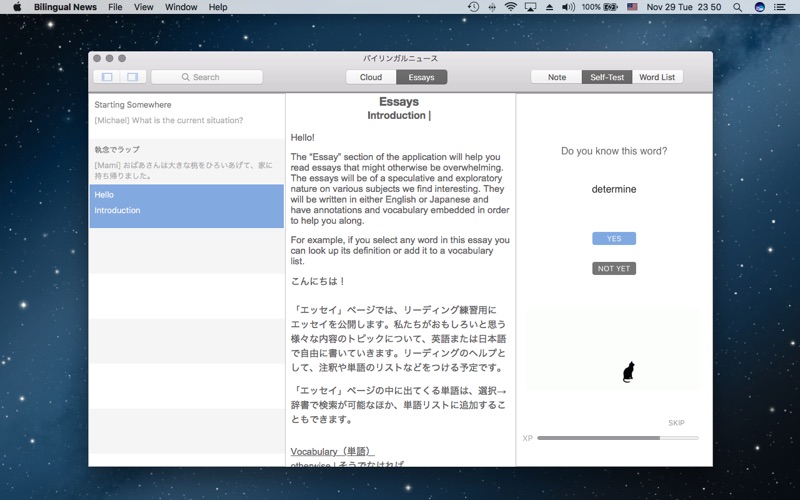This screenshot has height=500, width=800.
Task: Switch to the Essays segment
Action: (x=422, y=77)
